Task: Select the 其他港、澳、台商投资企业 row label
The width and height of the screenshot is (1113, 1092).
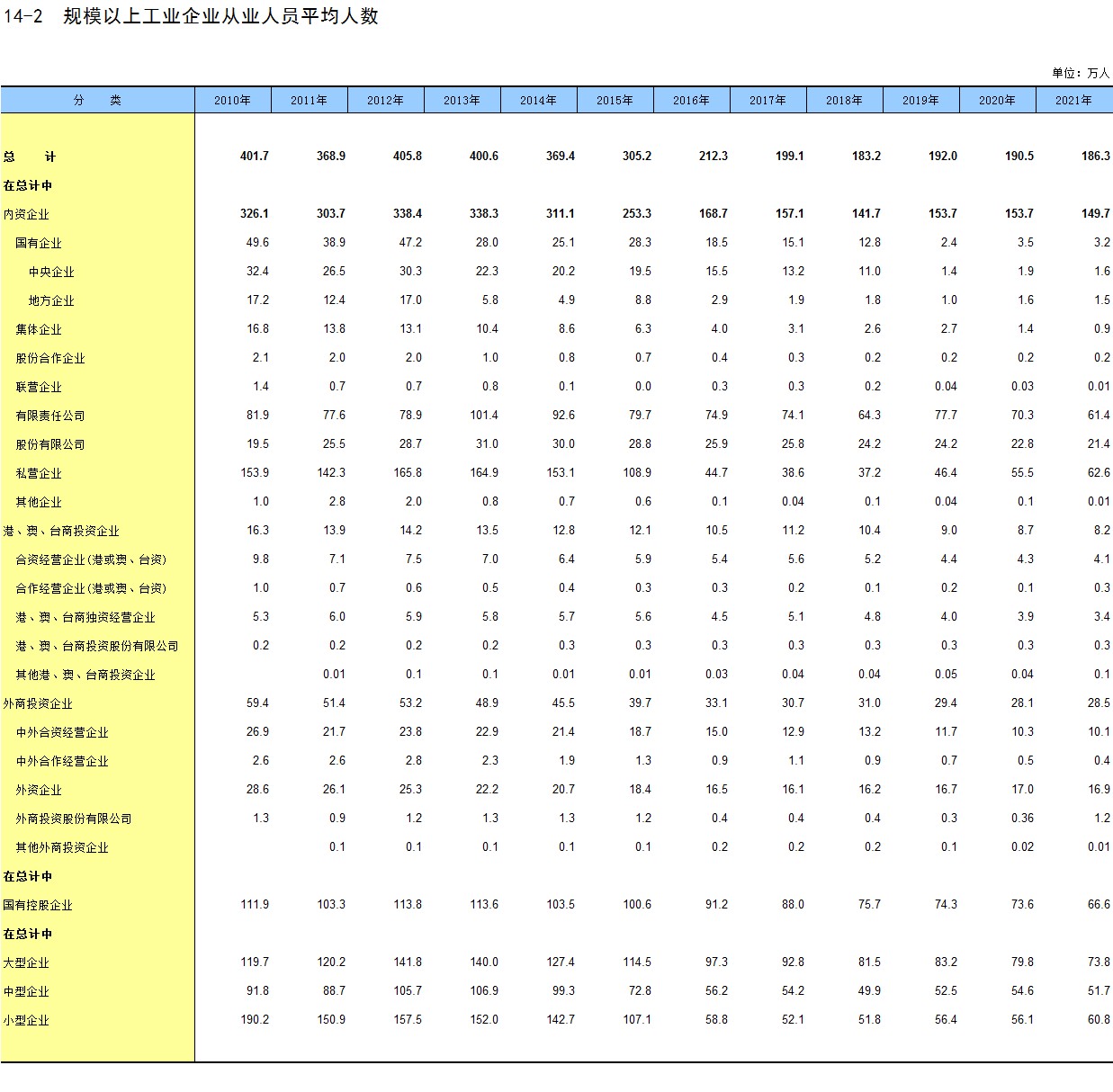Action: tap(85, 675)
